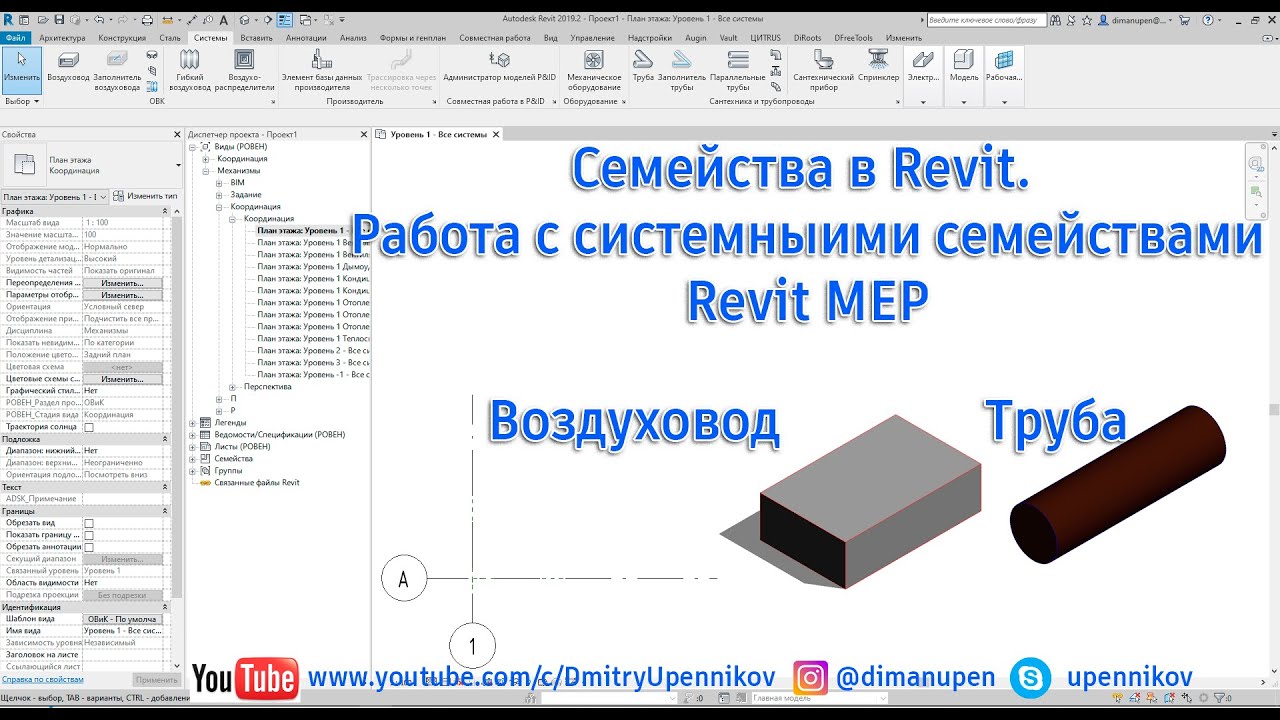Click Изменить button for Переопределения

[x=122, y=283]
